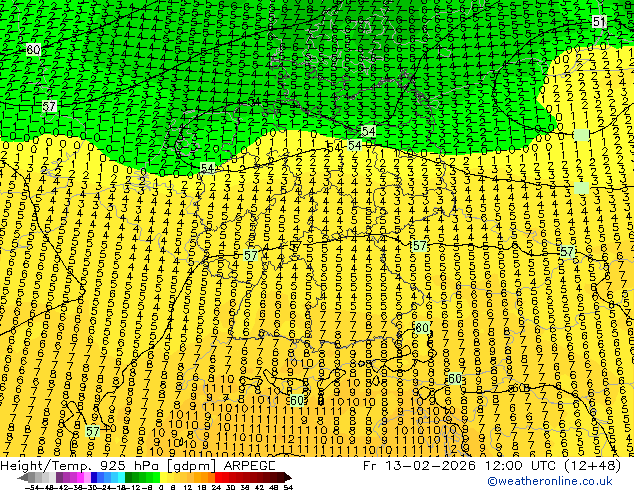Image resolution: width=634 pixels, height=490 pixels.
Task: Pick the dark blue legend swatch at -30
Action: [94, 477]
